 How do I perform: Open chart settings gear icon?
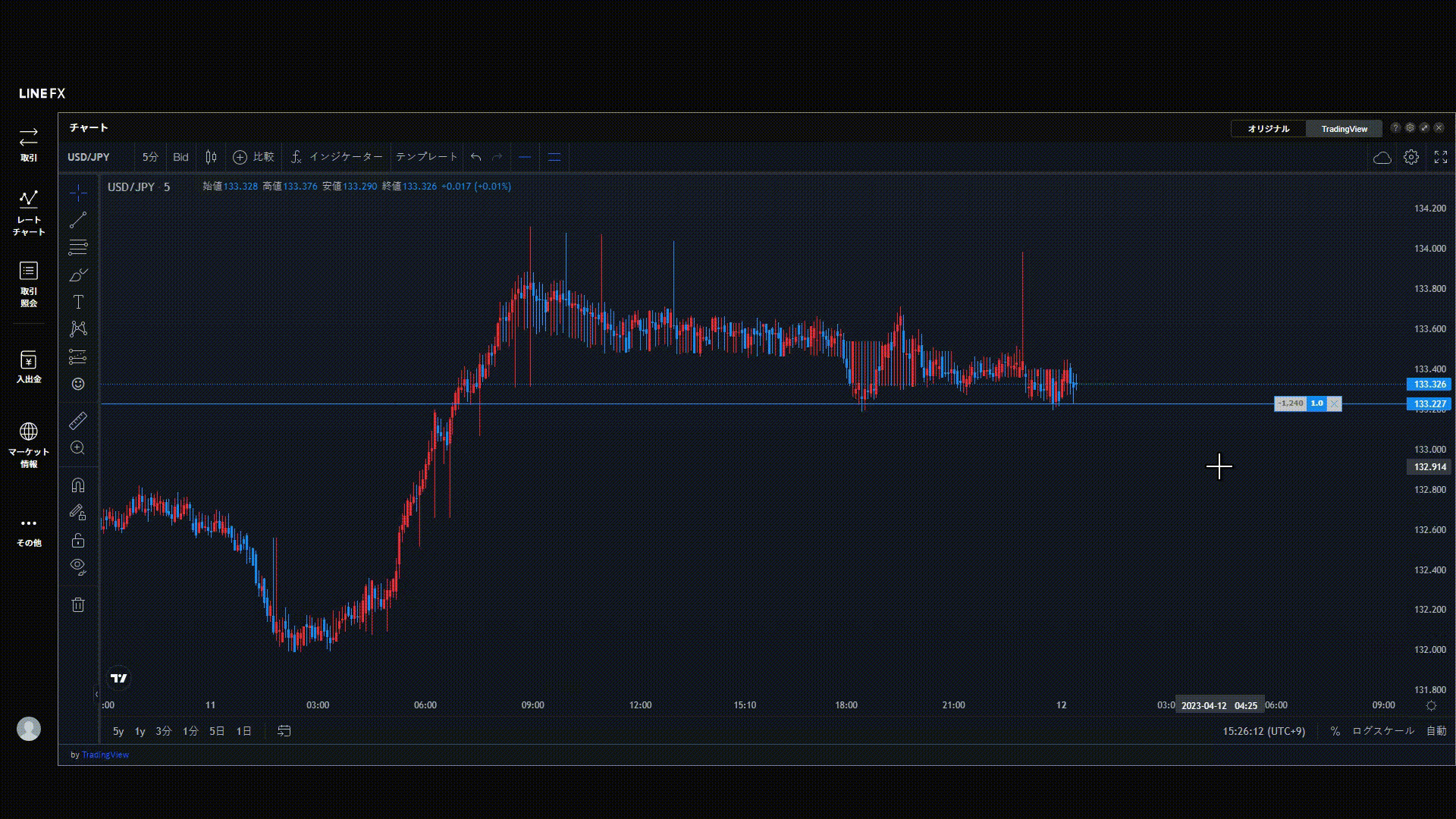click(1410, 157)
